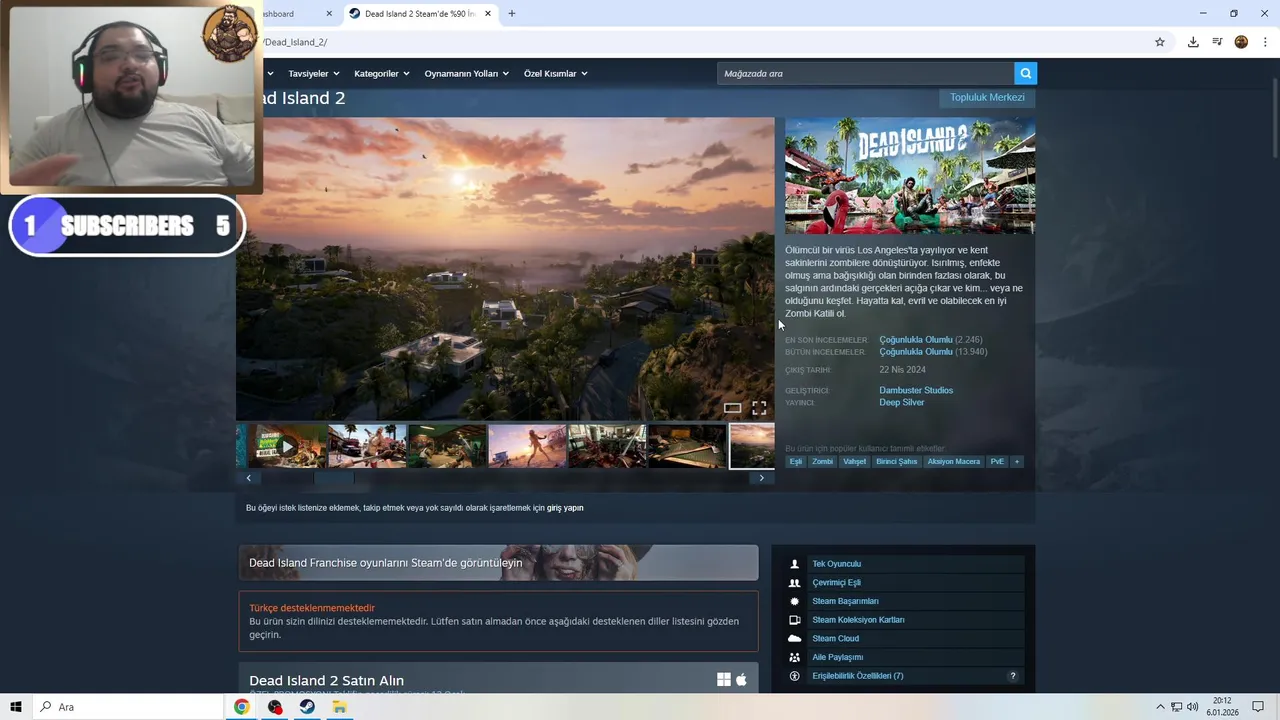1280x720 pixels.
Task: Click Steam icon in the taskbar
Action: (x=307, y=707)
